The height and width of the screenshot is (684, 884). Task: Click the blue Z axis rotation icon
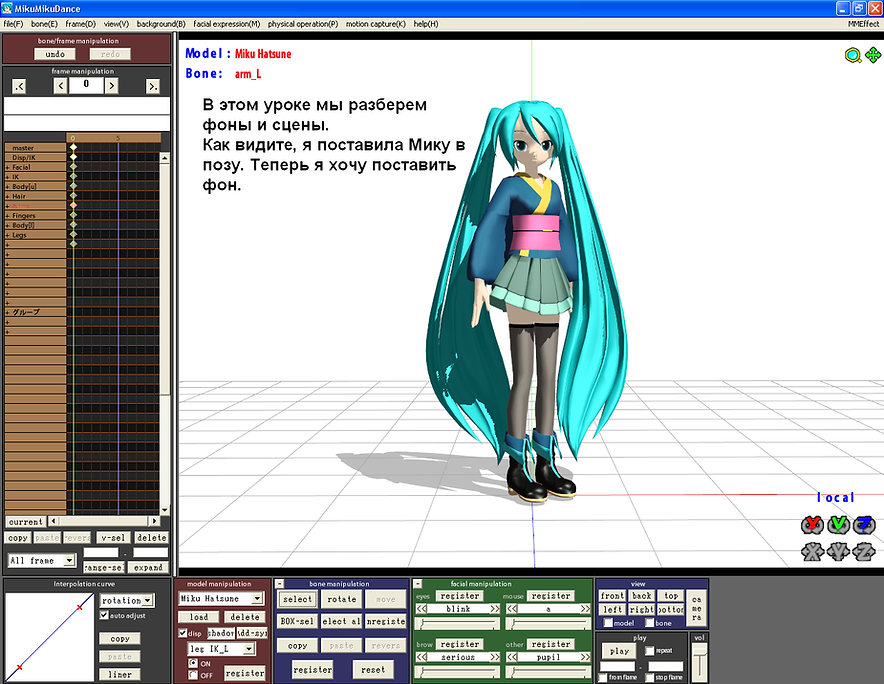click(x=864, y=525)
